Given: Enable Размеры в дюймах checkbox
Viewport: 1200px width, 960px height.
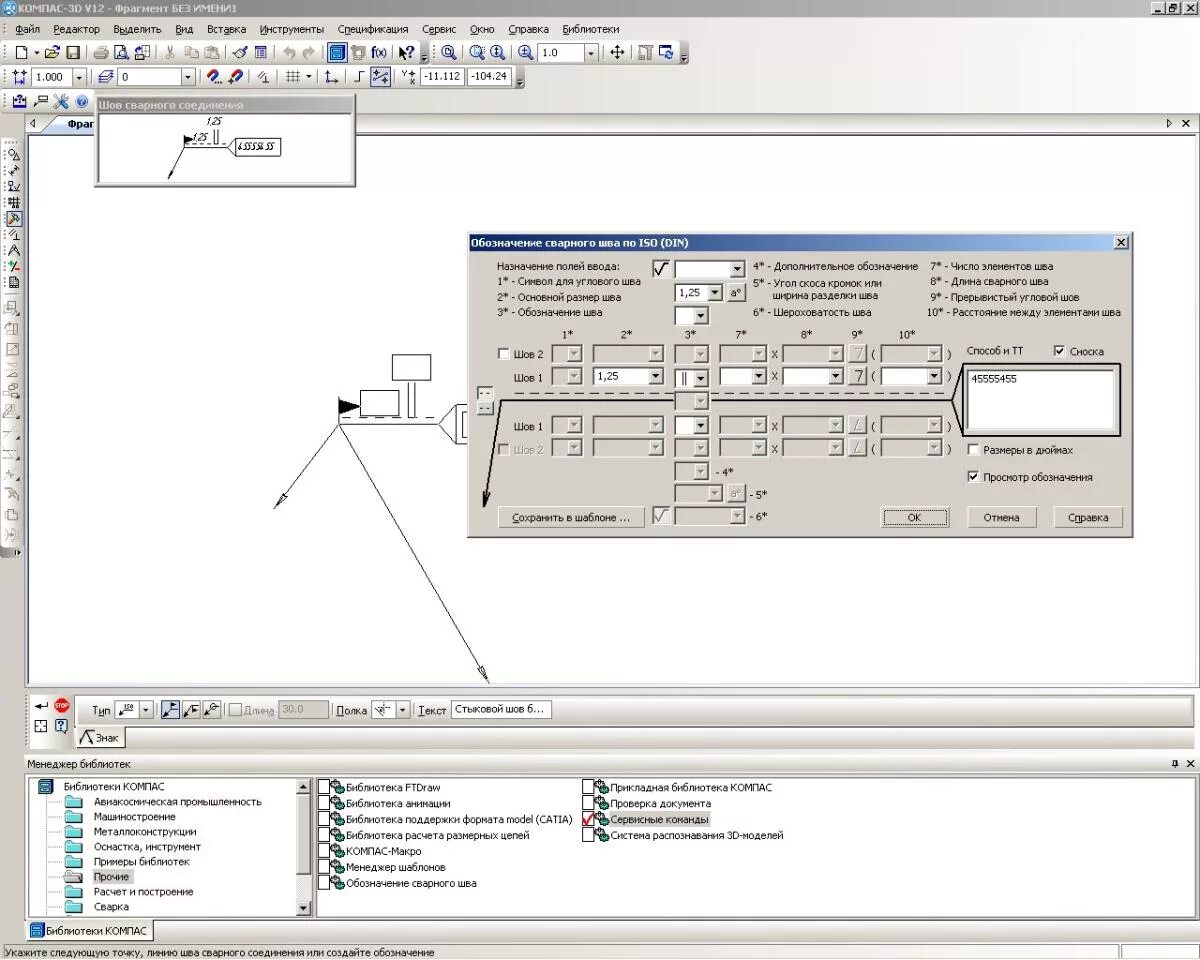Looking at the screenshot, I should click(974, 450).
